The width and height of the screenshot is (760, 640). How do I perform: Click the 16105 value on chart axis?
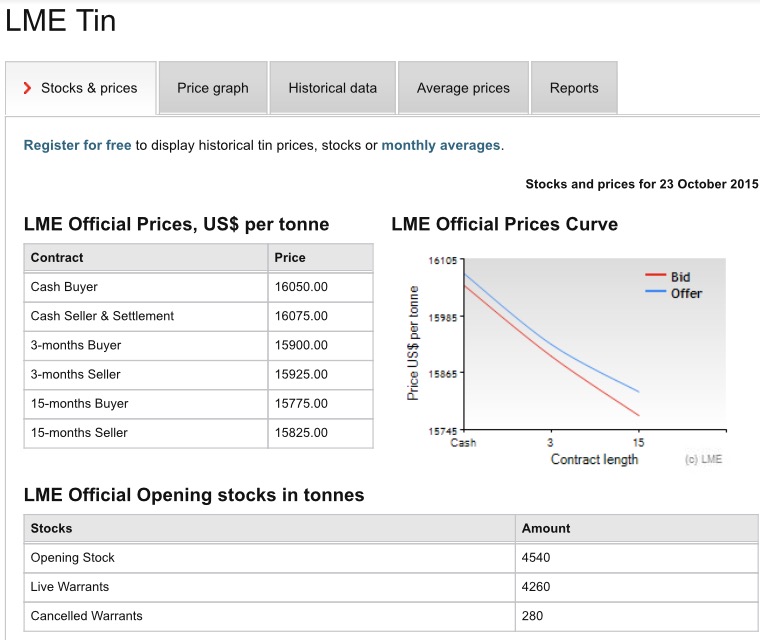coord(443,260)
